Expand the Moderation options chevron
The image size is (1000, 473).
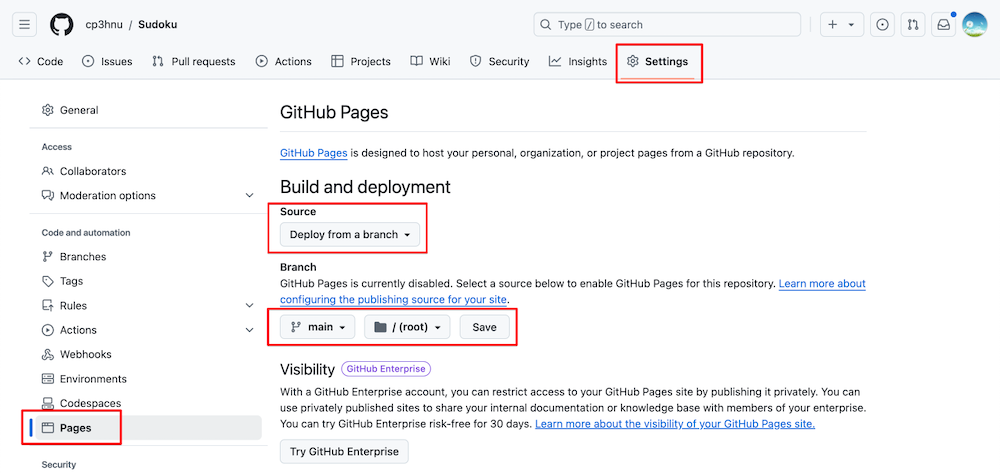coord(249,196)
